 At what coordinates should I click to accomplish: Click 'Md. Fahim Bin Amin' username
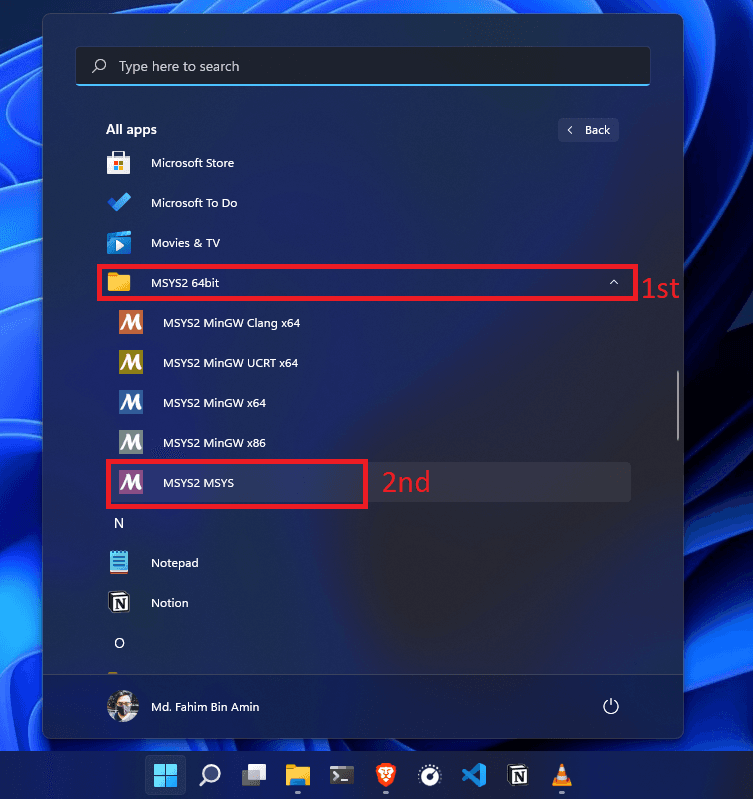click(205, 707)
